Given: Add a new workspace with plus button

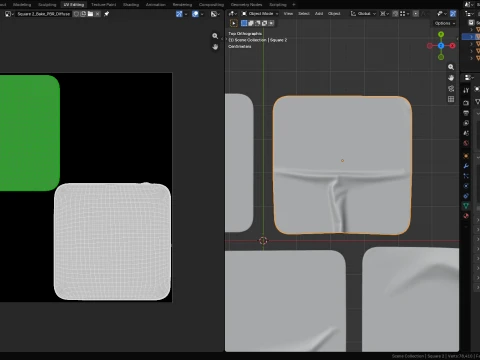Looking at the screenshot, I should [294, 5].
